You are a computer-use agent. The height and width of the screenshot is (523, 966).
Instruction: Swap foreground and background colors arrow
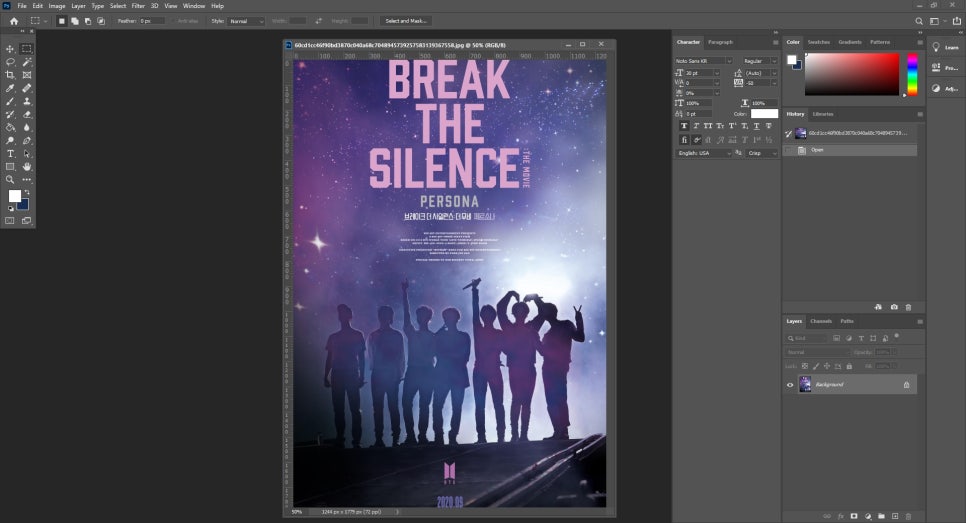26,192
